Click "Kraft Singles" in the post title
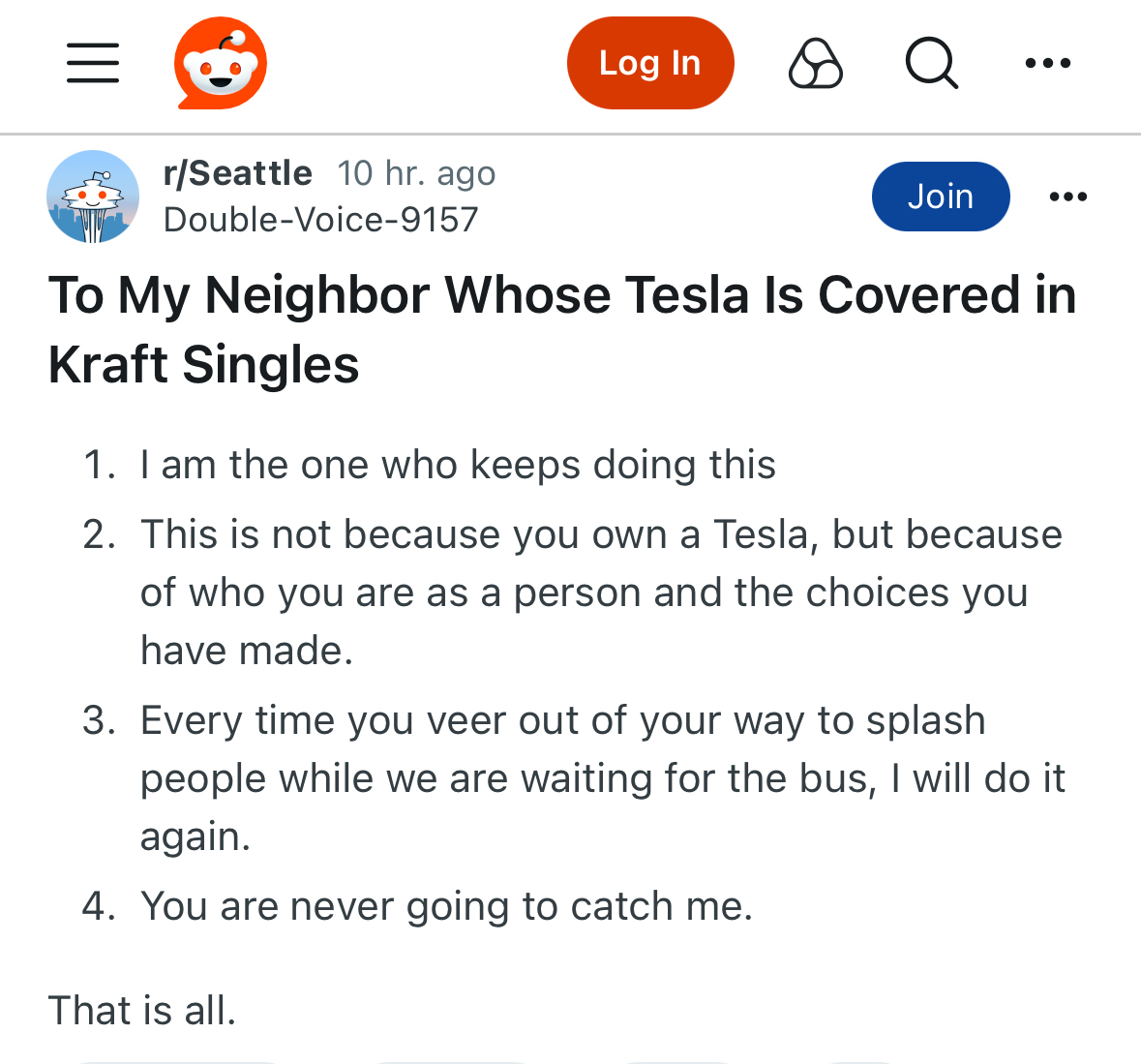Image resolution: width=1141 pixels, height=1064 pixels. tap(204, 365)
